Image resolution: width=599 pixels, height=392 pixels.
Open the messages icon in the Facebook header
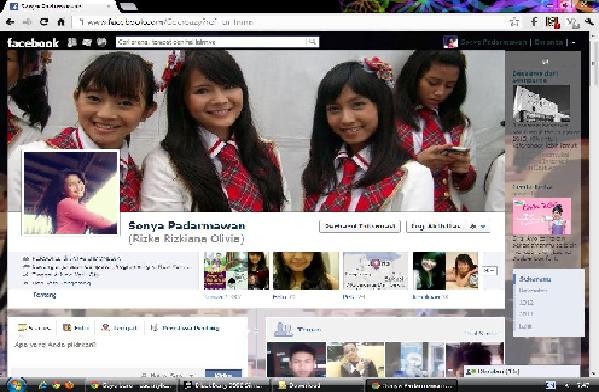click(87, 42)
